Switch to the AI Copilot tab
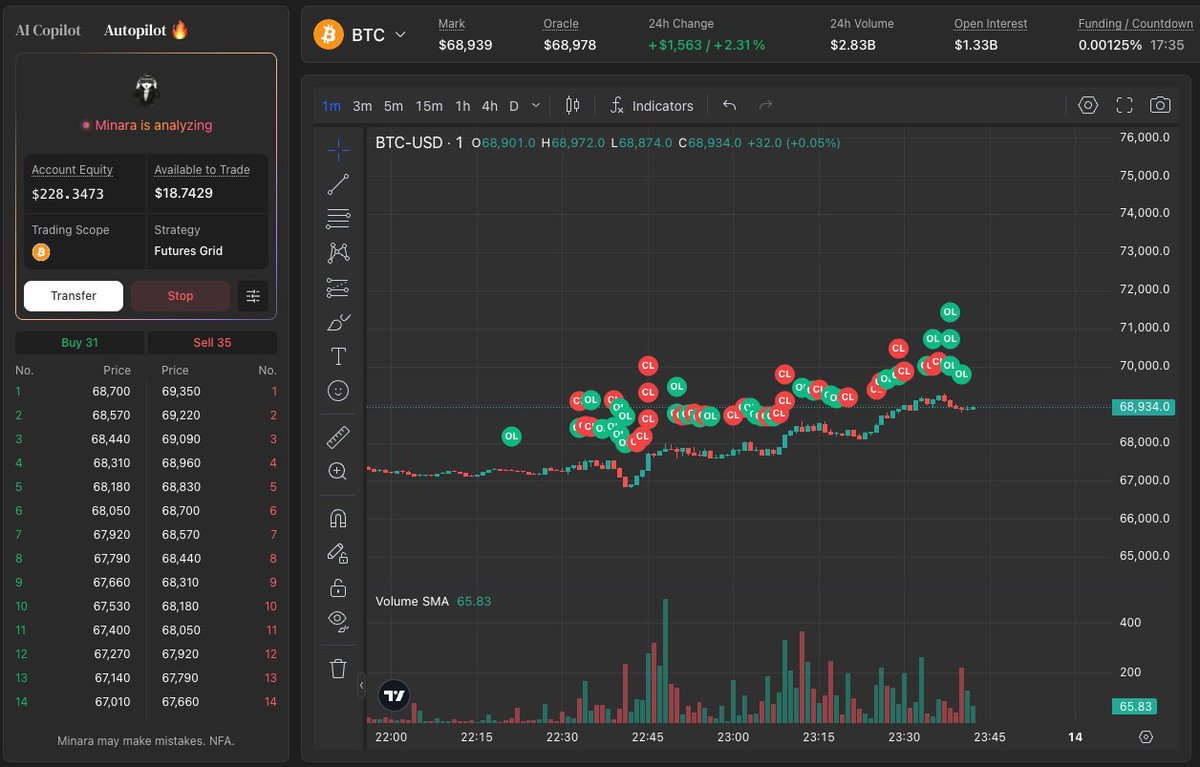Image resolution: width=1200 pixels, height=767 pixels. tap(47, 30)
